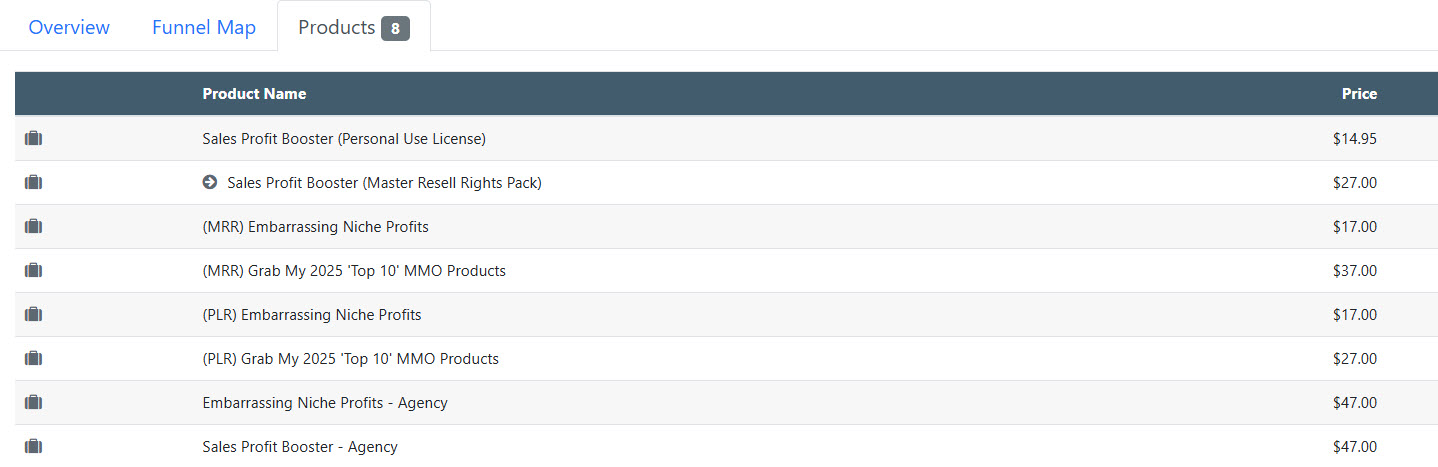Click briefcase icon for (MRR) Embarrassing Niche Profits
The image size is (1438, 467).
tap(33, 227)
